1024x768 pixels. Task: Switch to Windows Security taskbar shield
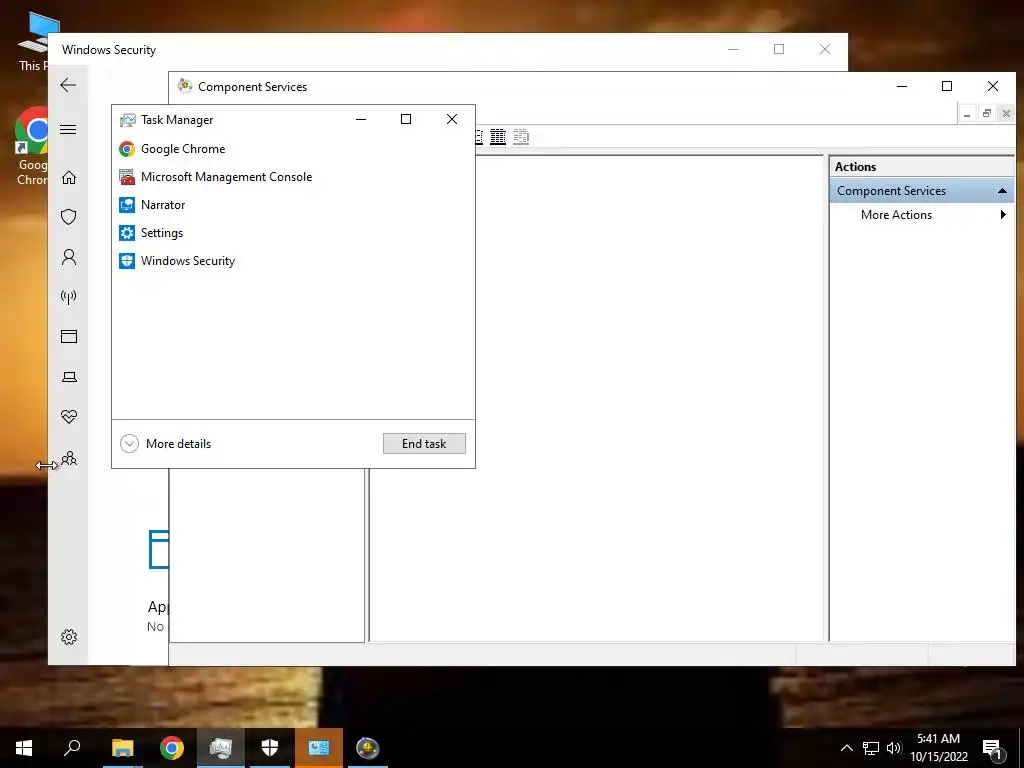pyautogui.click(x=270, y=748)
